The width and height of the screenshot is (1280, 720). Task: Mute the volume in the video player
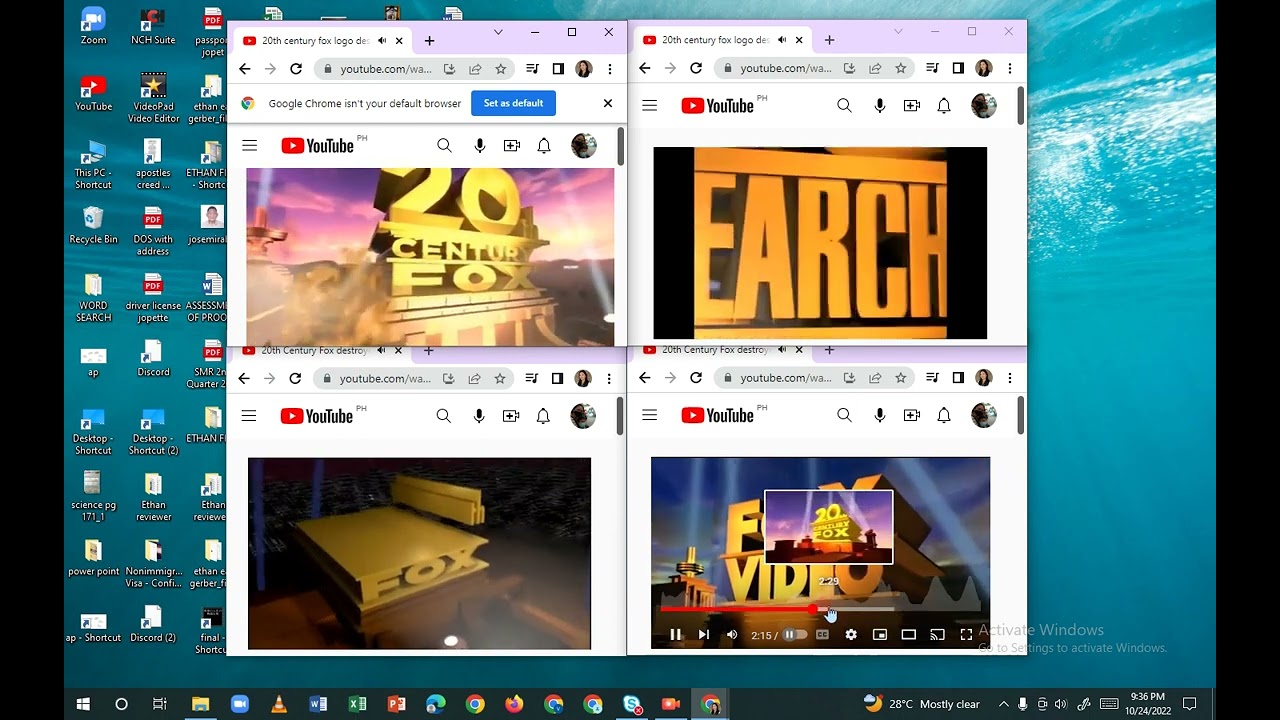coord(732,634)
